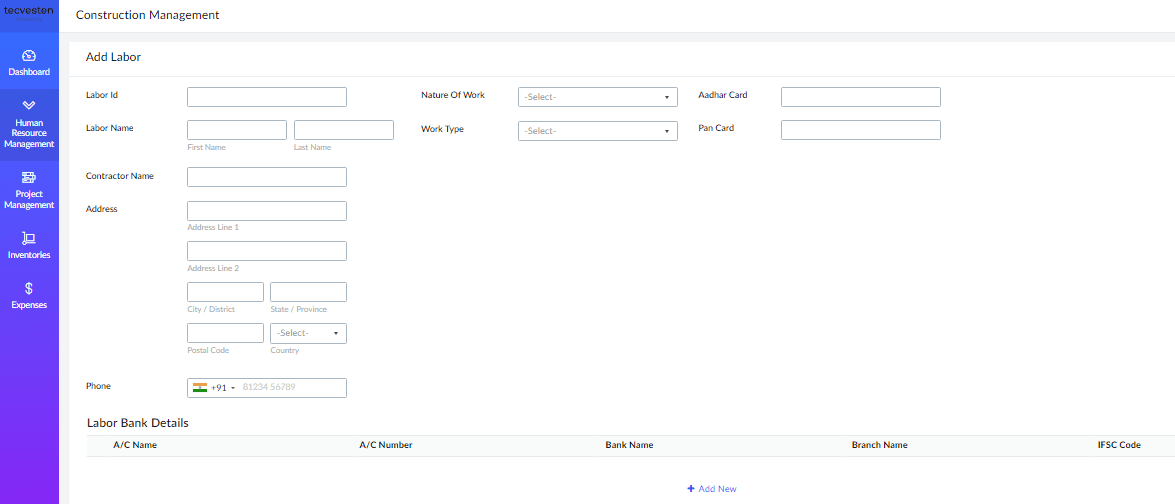Click Add New bank details link
Screen dimensions: 1175x504
(717, 489)
